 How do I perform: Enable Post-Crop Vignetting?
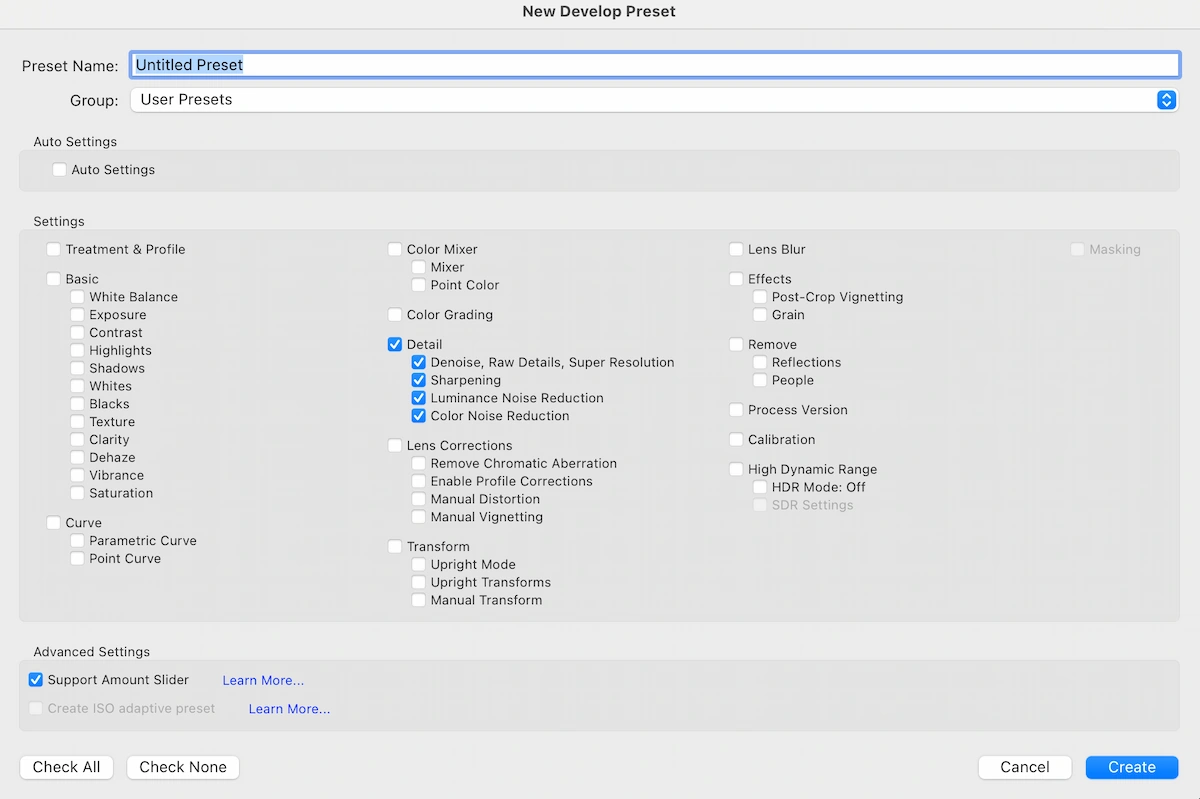pos(759,297)
